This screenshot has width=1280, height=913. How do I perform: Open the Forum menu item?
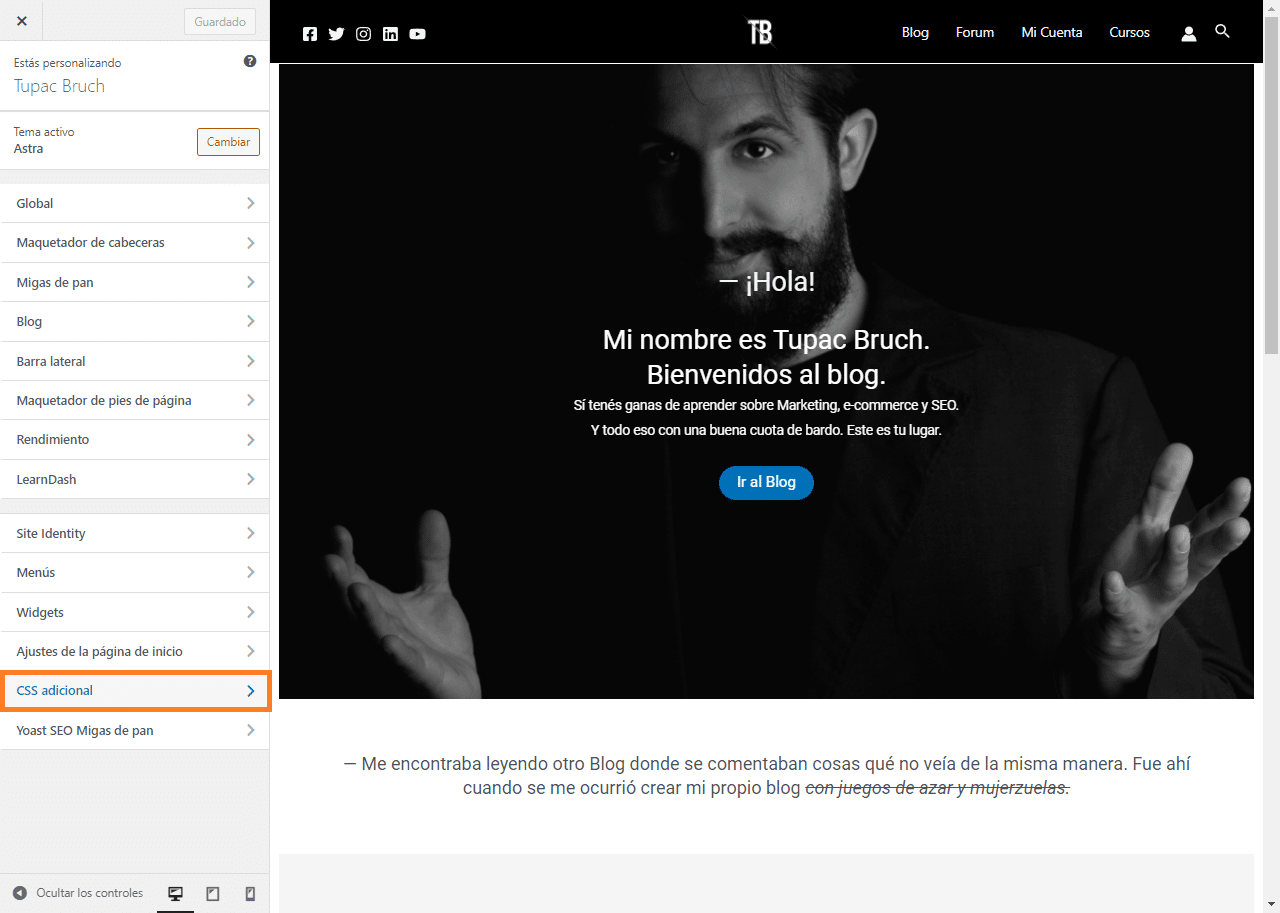point(974,32)
